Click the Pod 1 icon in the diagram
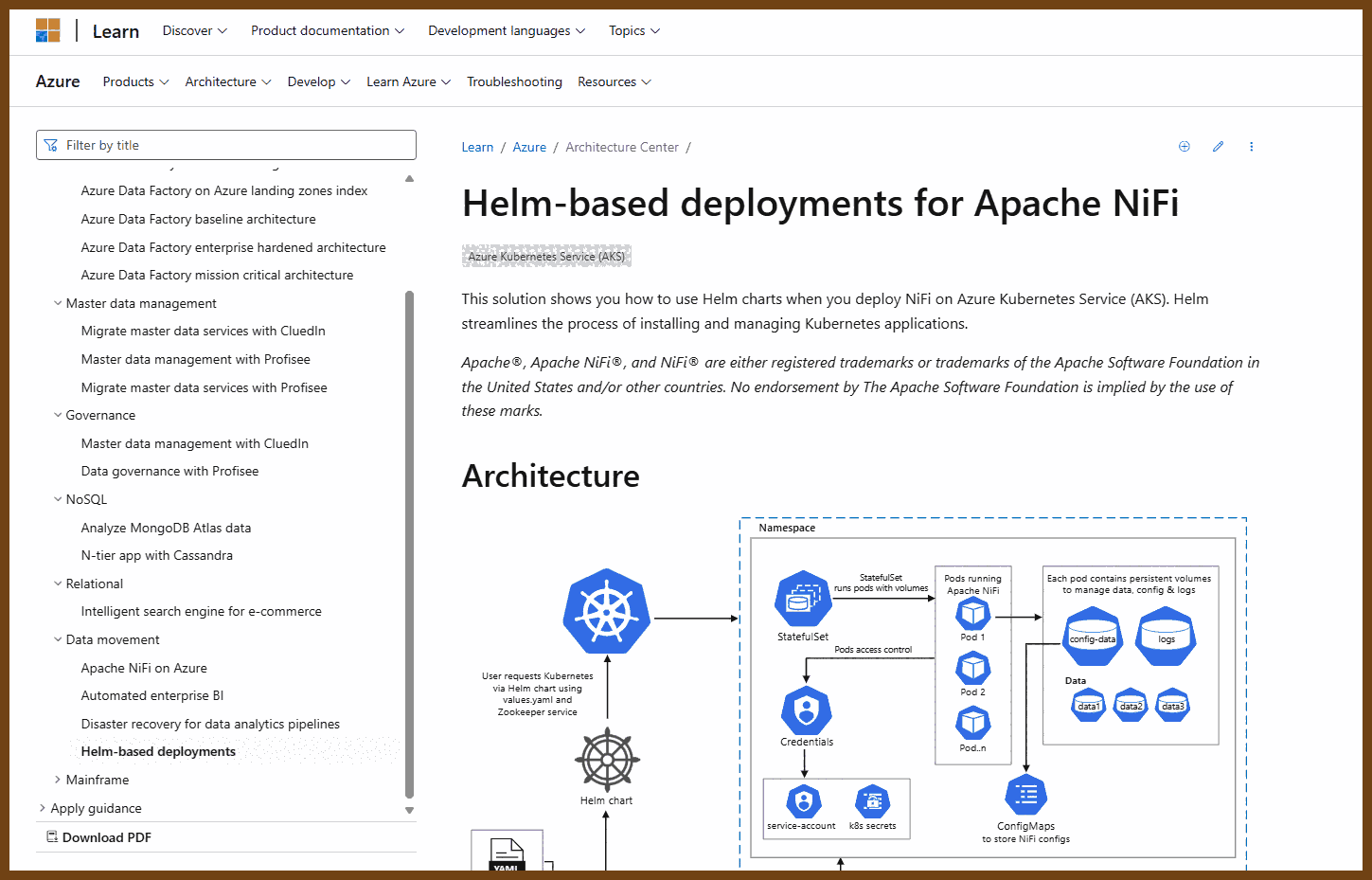Image resolution: width=1372 pixels, height=880 pixels. (x=972, y=615)
